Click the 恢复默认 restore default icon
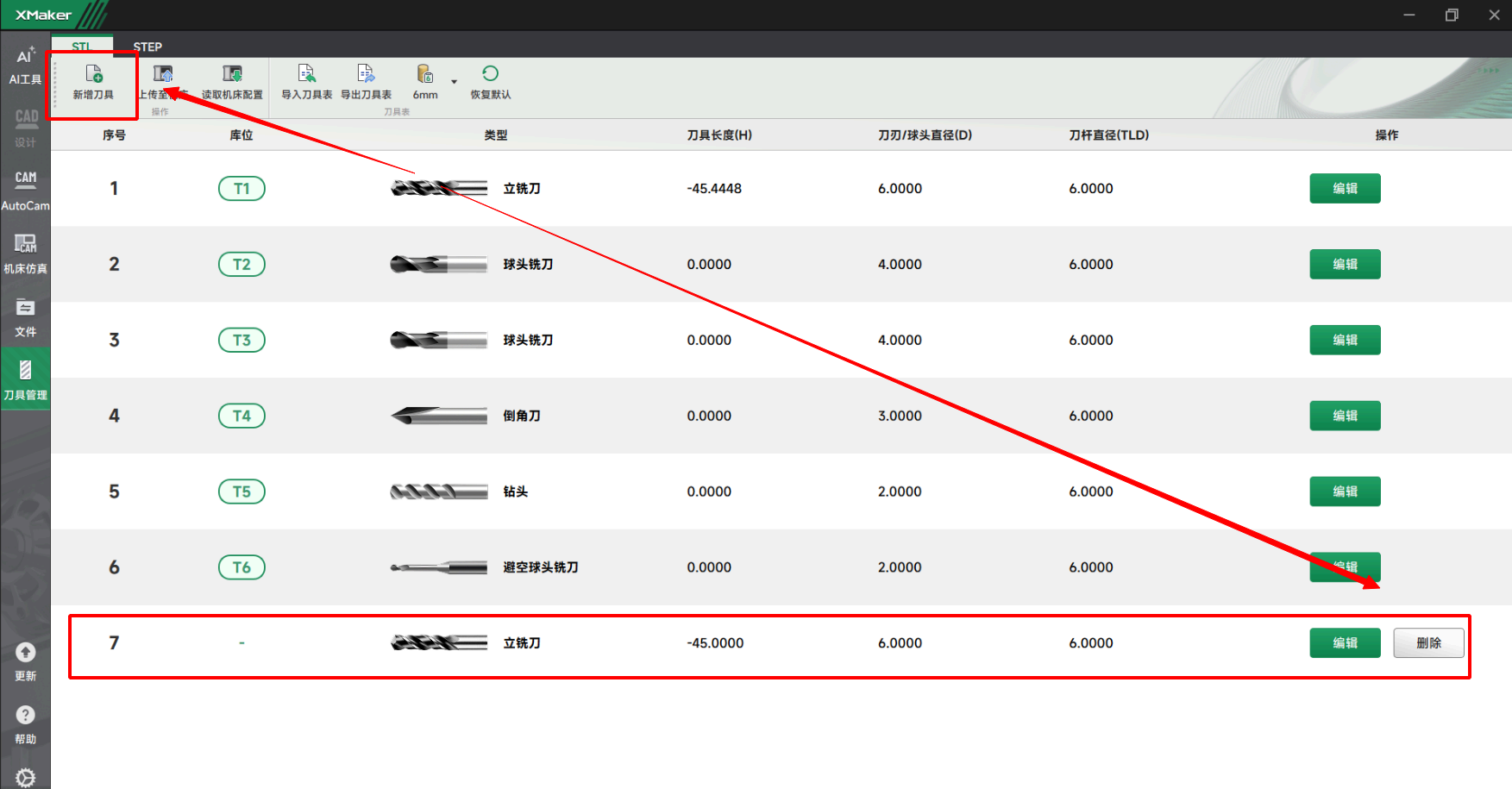The image size is (1512, 789). [x=490, y=74]
